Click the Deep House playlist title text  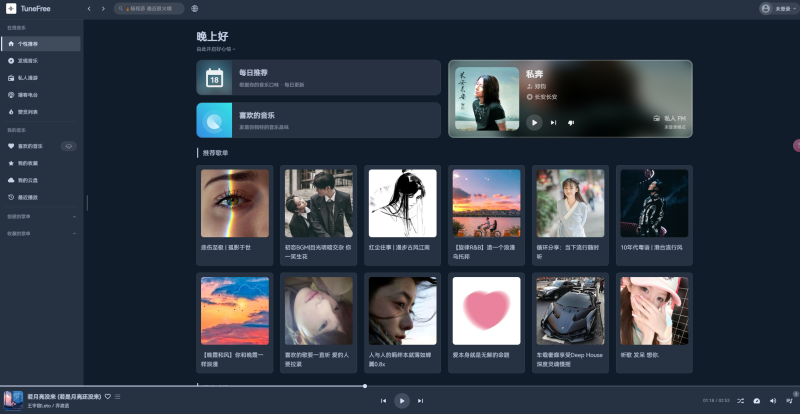click(x=569, y=359)
